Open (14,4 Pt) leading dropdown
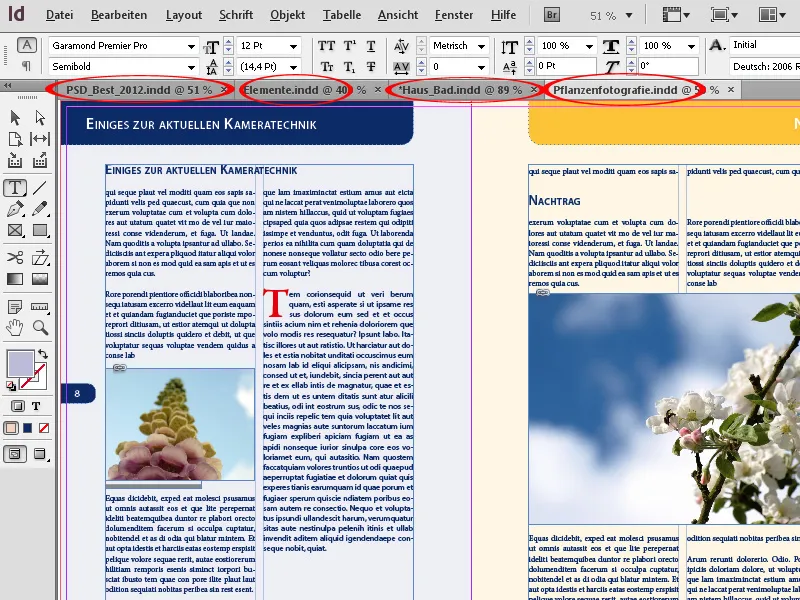 [x=293, y=67]
